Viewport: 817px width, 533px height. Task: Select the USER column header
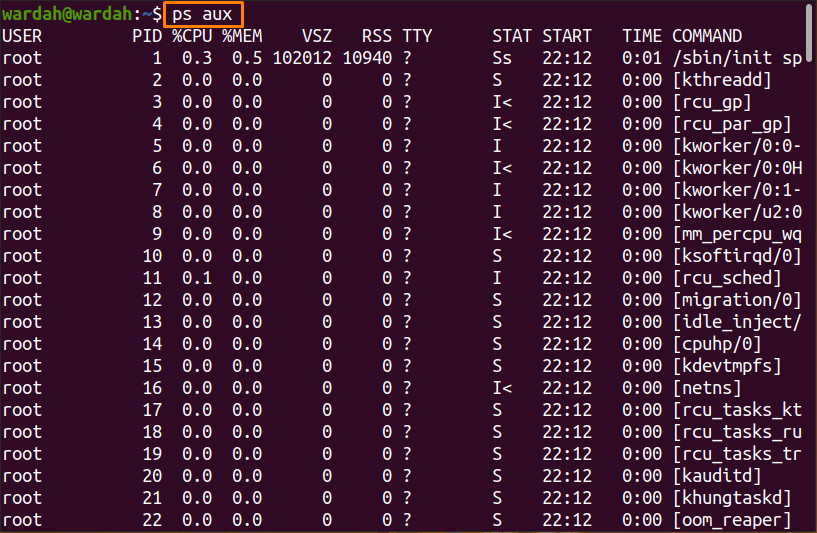(22, 36)
